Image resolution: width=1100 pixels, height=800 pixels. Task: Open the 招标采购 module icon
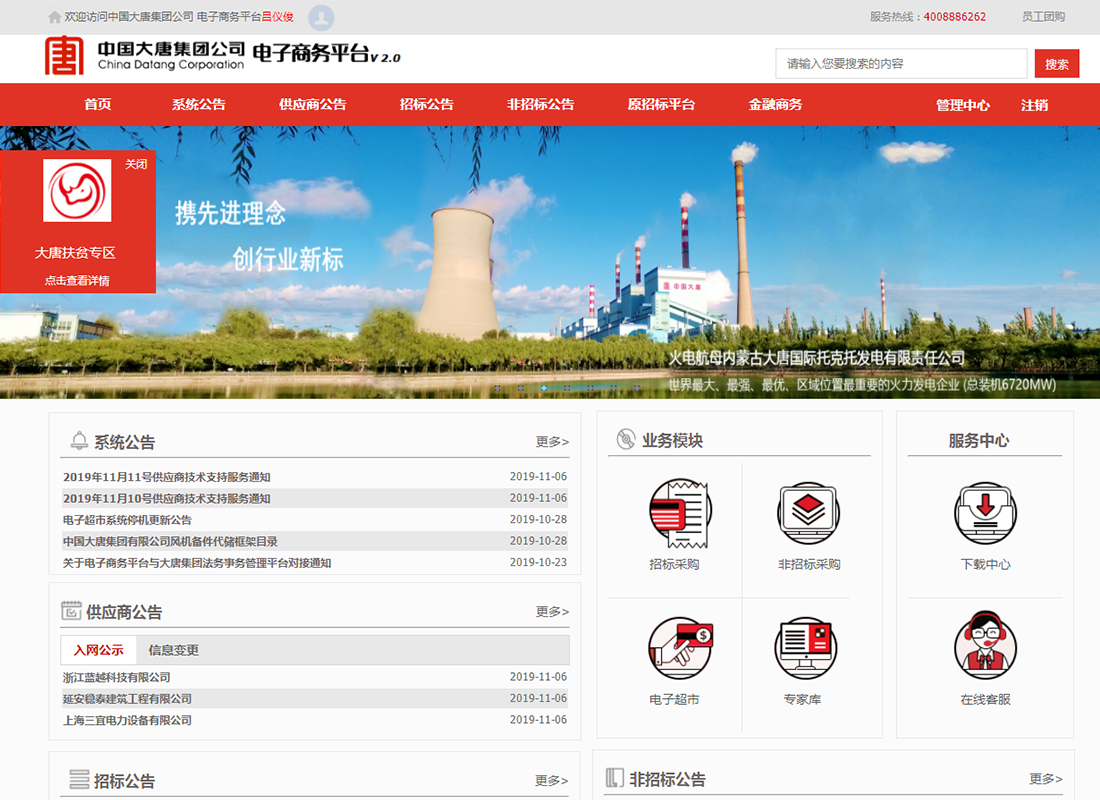(680, 513)
